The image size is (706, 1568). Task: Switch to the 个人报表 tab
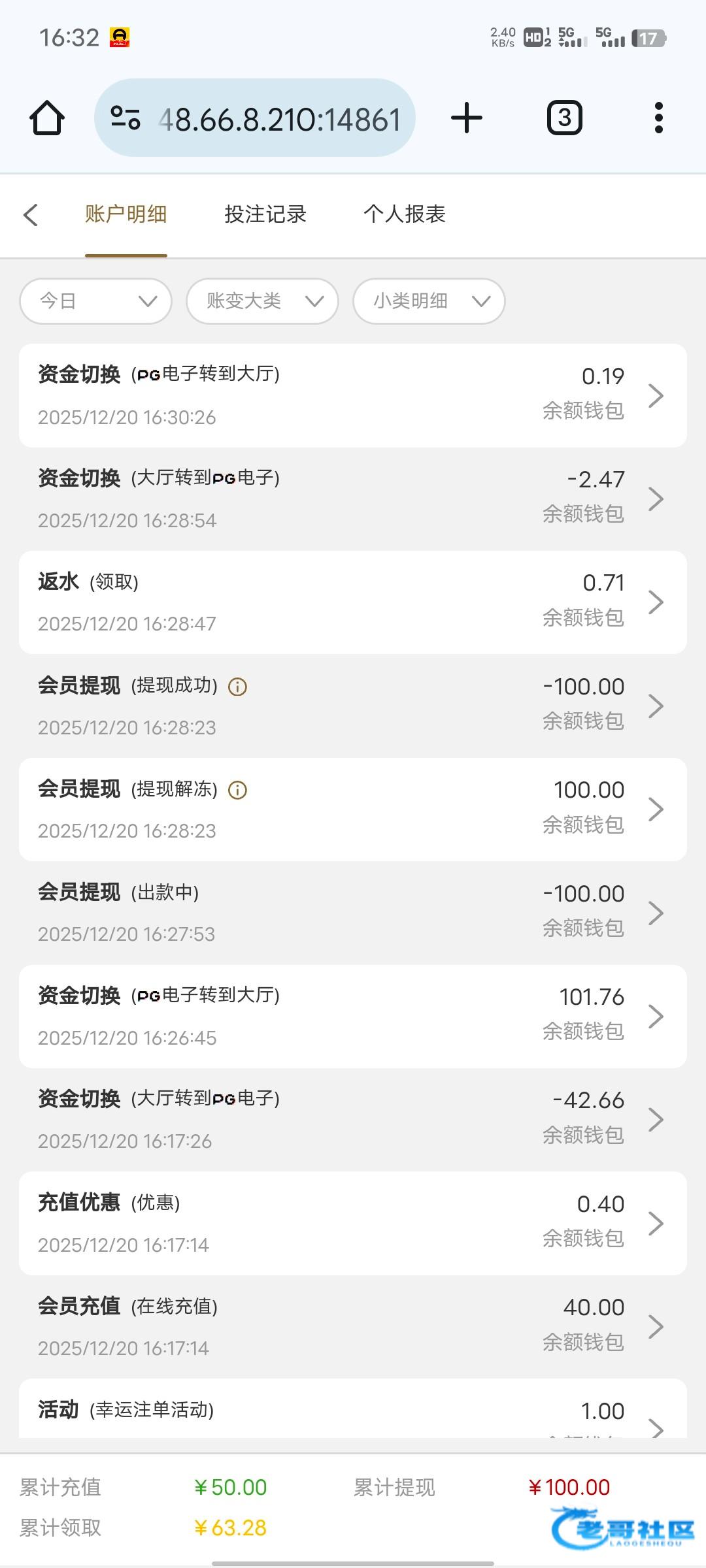point(405,214)
